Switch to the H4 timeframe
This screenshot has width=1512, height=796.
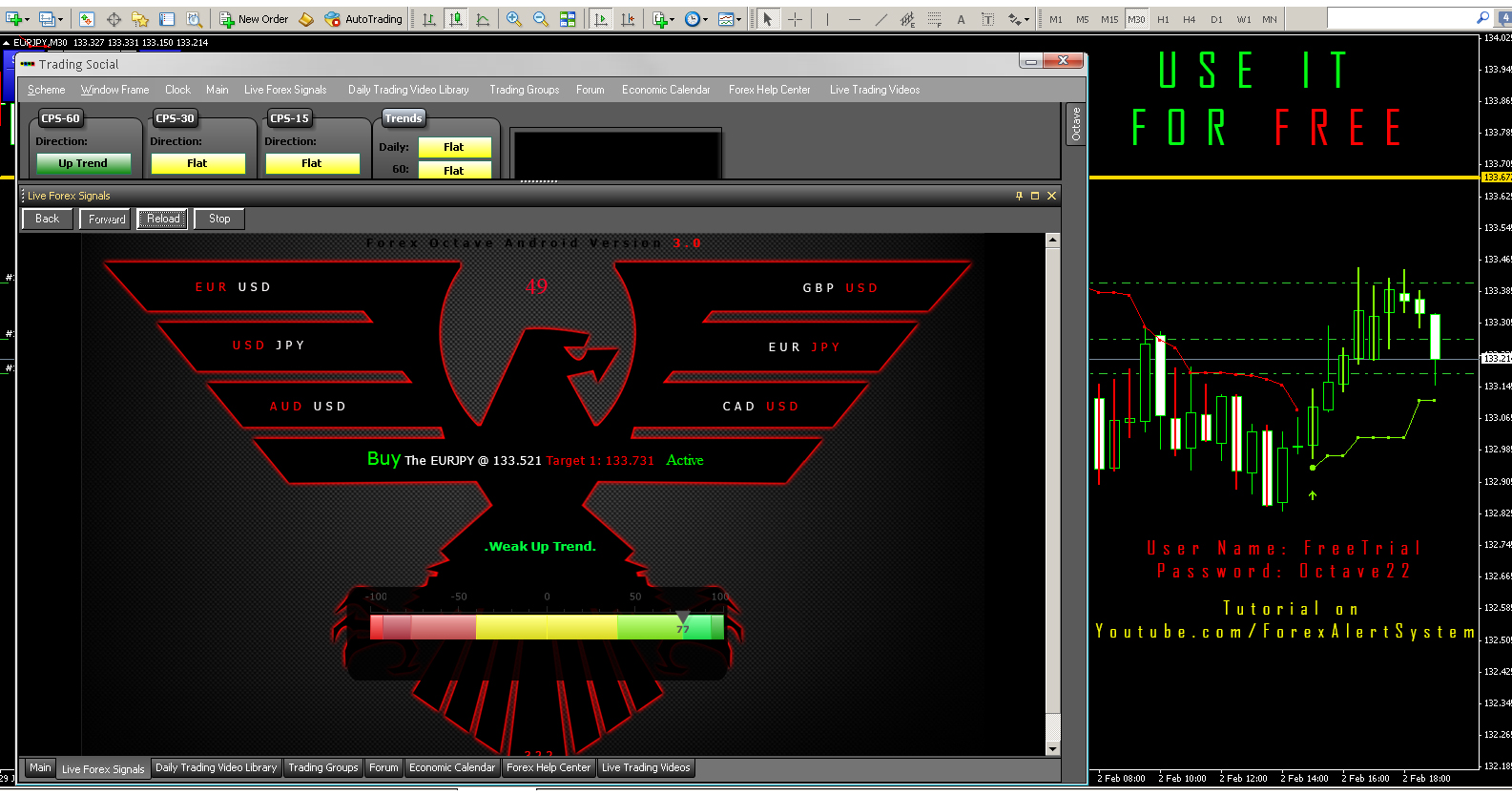tap(1189, 19)
